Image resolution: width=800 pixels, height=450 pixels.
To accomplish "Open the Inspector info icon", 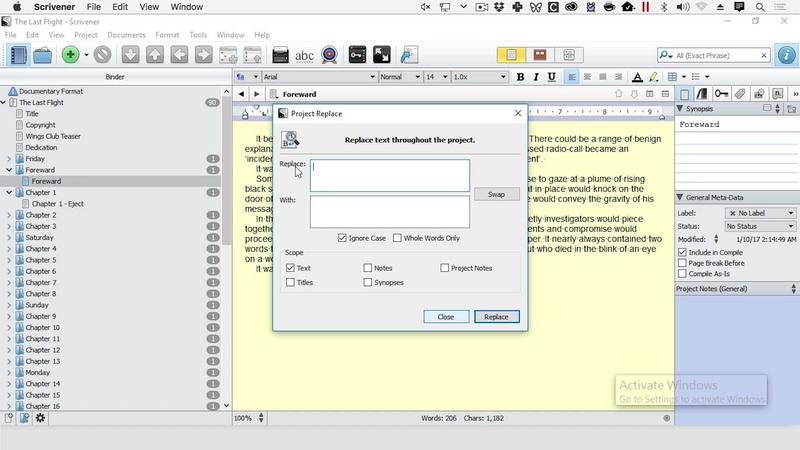I will tap(786, 55).
